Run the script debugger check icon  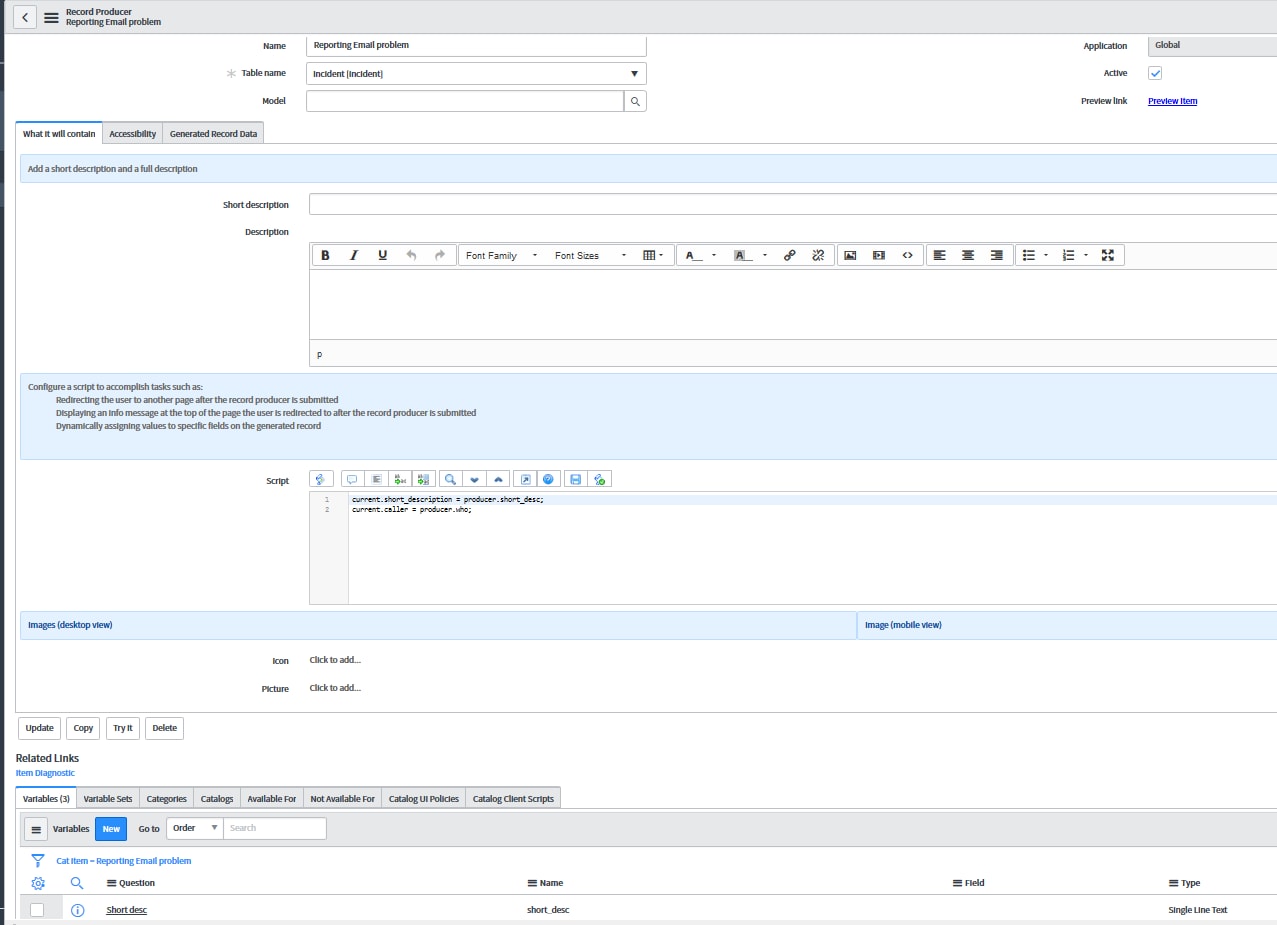point(599,479)
